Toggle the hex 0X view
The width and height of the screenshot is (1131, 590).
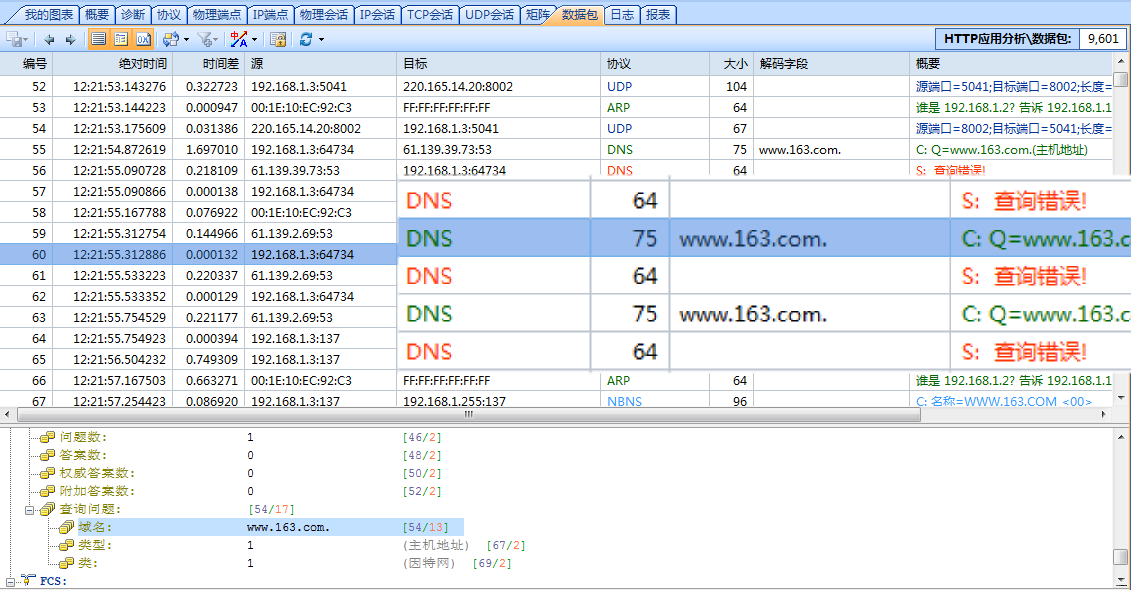point(142,38)
